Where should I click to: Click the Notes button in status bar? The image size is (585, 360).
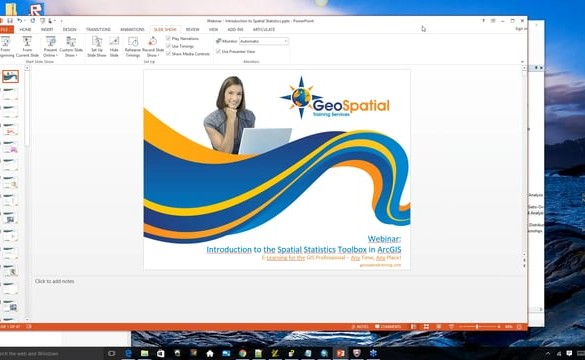pos(360,326)
